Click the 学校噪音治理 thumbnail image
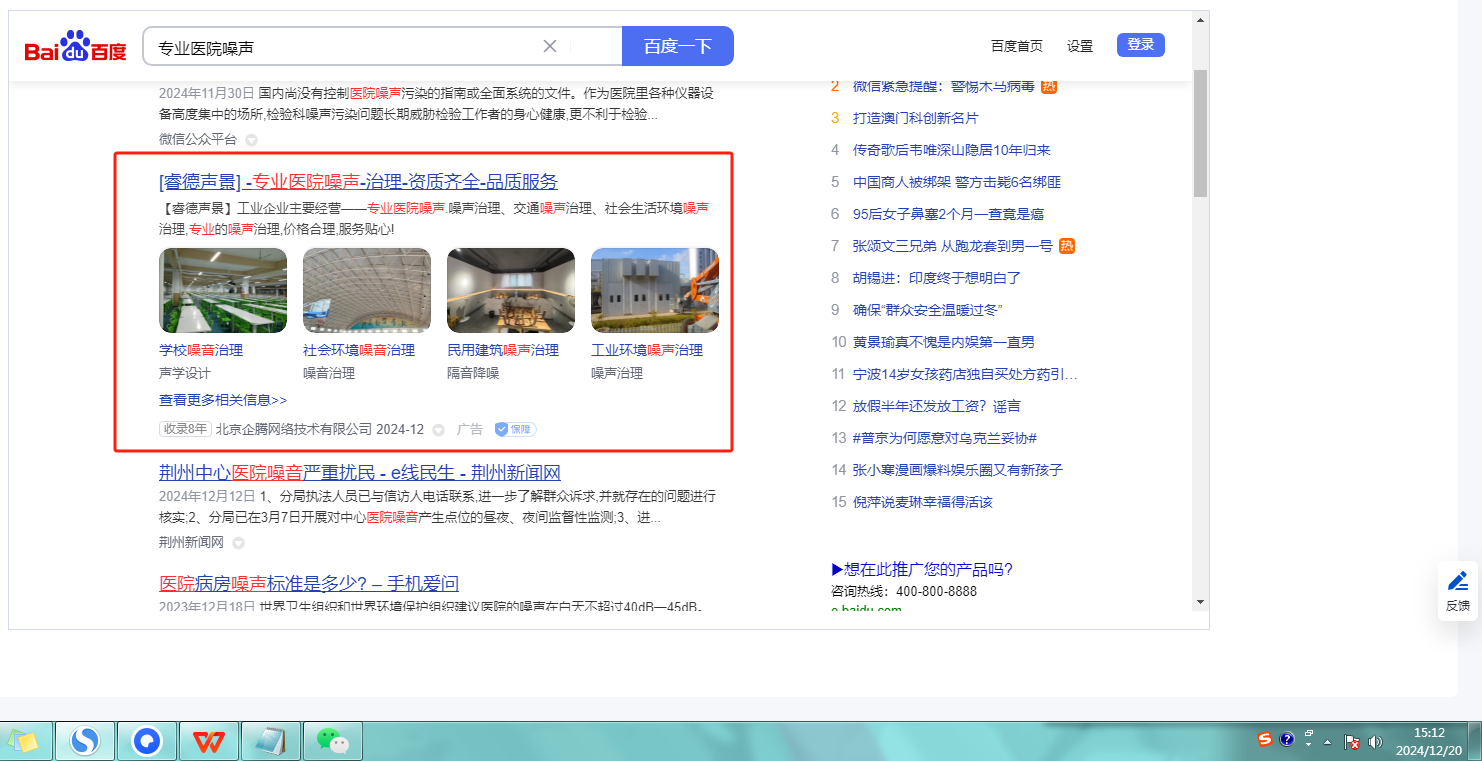1482x761 pixels. coord(223,290)
